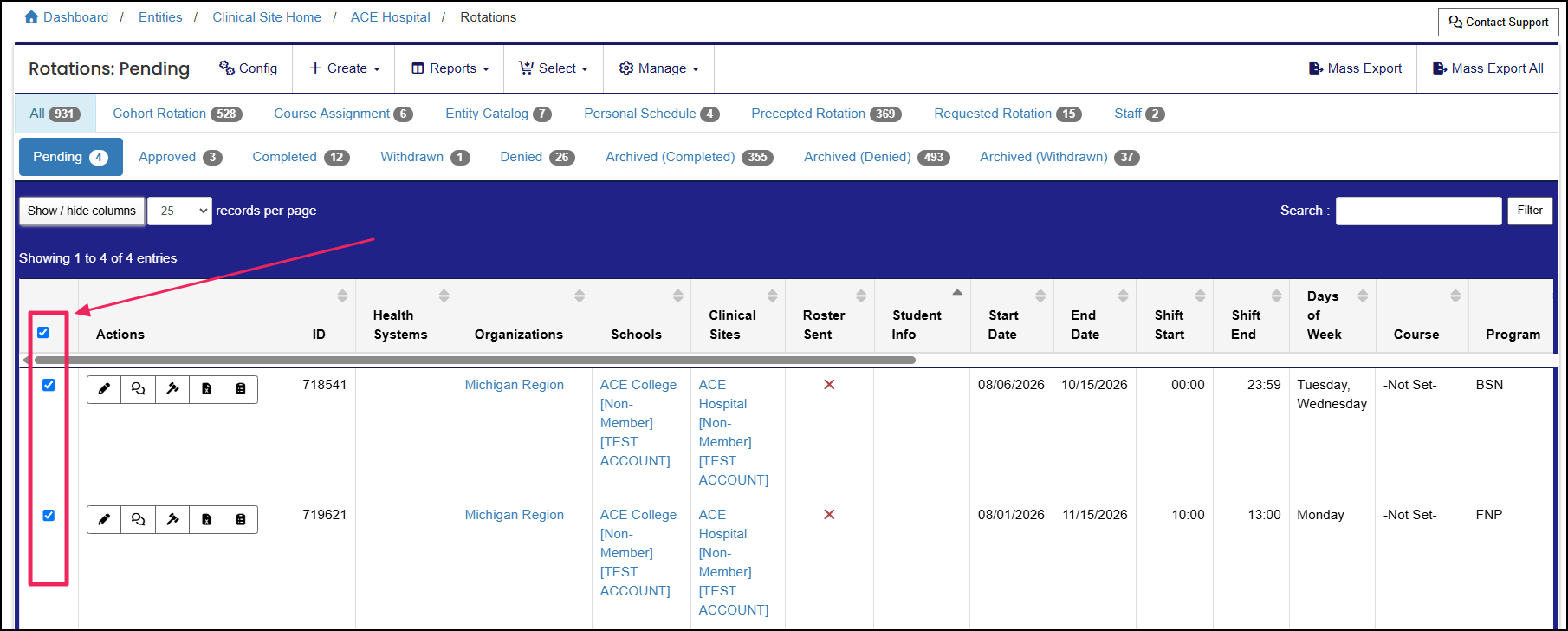The width and height of the screenshot is (1568, 631).
Task: Click the Mass Export All button
Action: (1487, 68)
